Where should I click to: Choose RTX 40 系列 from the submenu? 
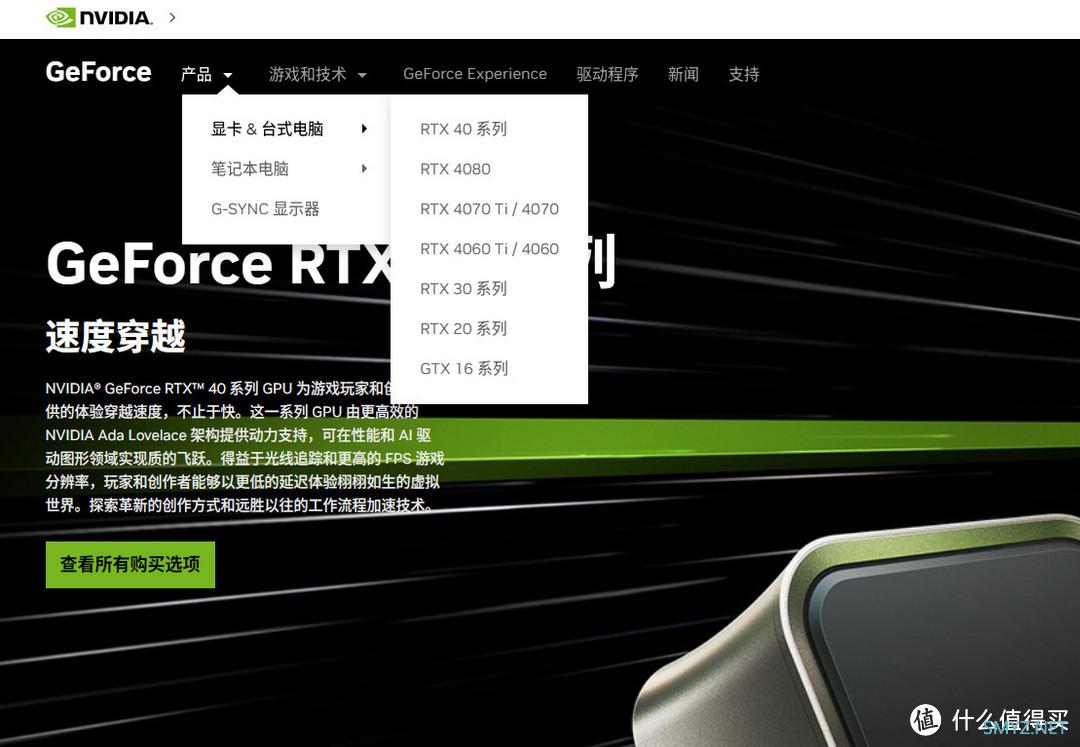click(x=464, y=129)
